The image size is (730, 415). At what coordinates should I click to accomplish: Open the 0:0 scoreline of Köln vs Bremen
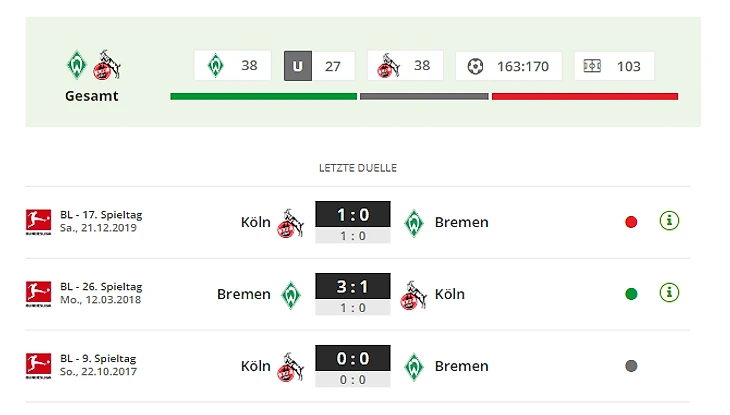tap(353, 358)
